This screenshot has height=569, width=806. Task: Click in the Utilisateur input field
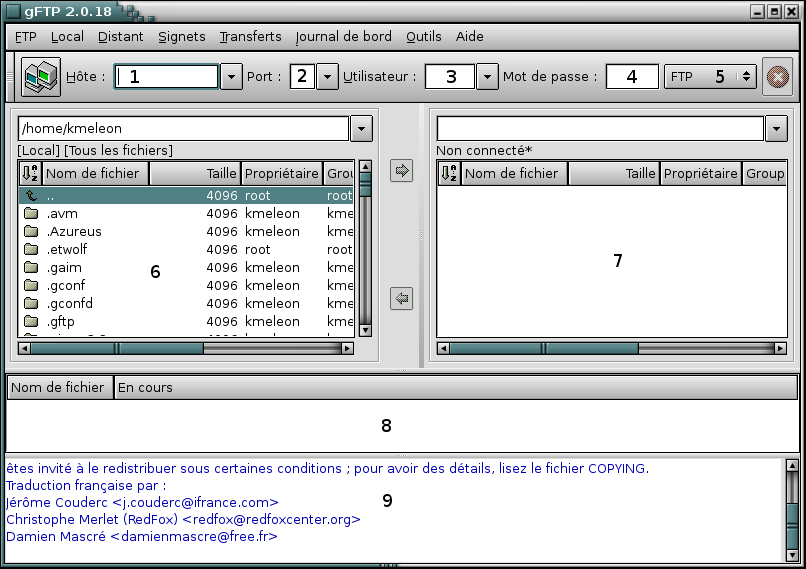click(450, 77)
